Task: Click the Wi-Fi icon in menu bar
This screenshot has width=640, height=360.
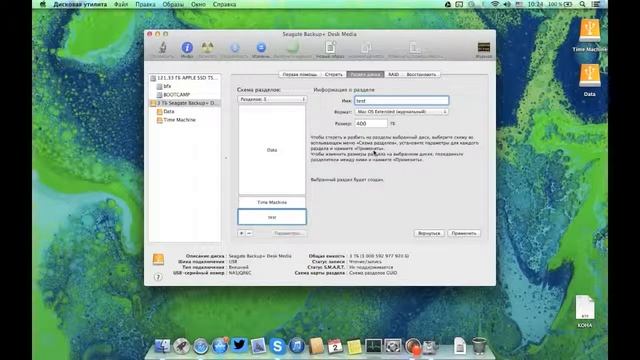Action: click(495, 4)
